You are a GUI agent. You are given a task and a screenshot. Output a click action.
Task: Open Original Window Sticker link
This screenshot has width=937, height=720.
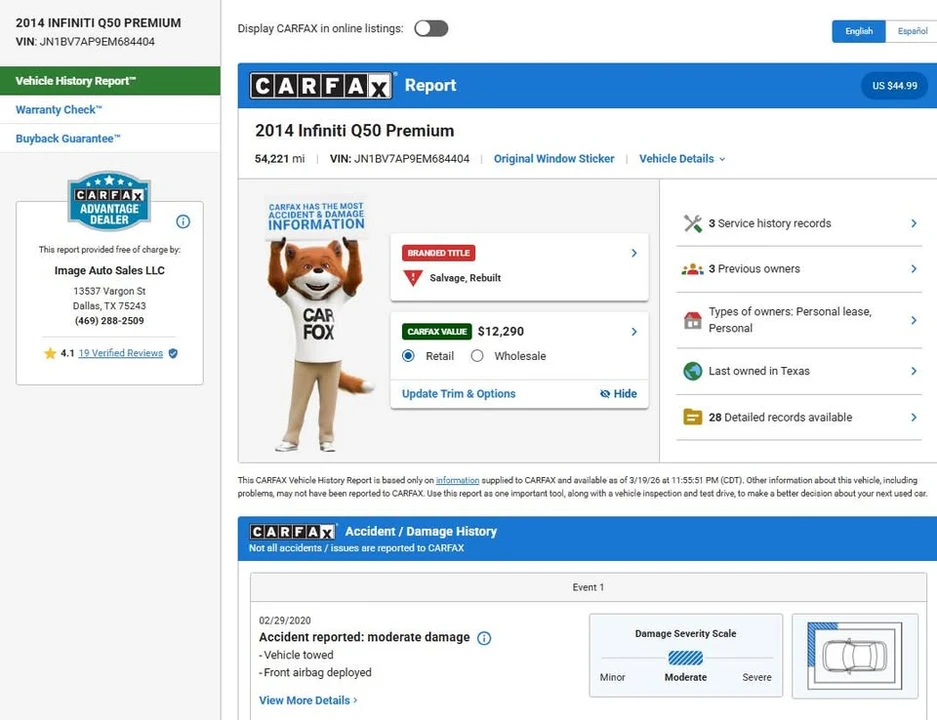pyautogui.click(x=553, y=159)
